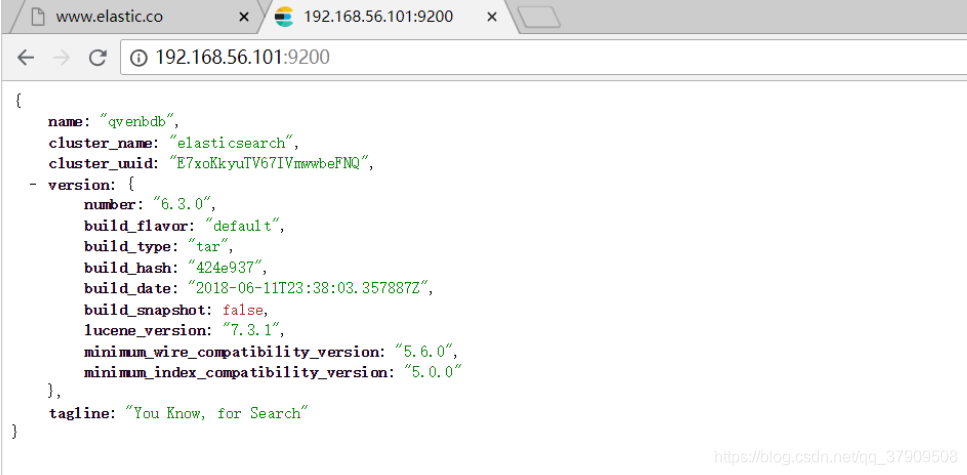The width and height of the screenshot is (967, 475).
Task: Click the lucene_version key
Action: pyautogui.click(x=149, y=331)
